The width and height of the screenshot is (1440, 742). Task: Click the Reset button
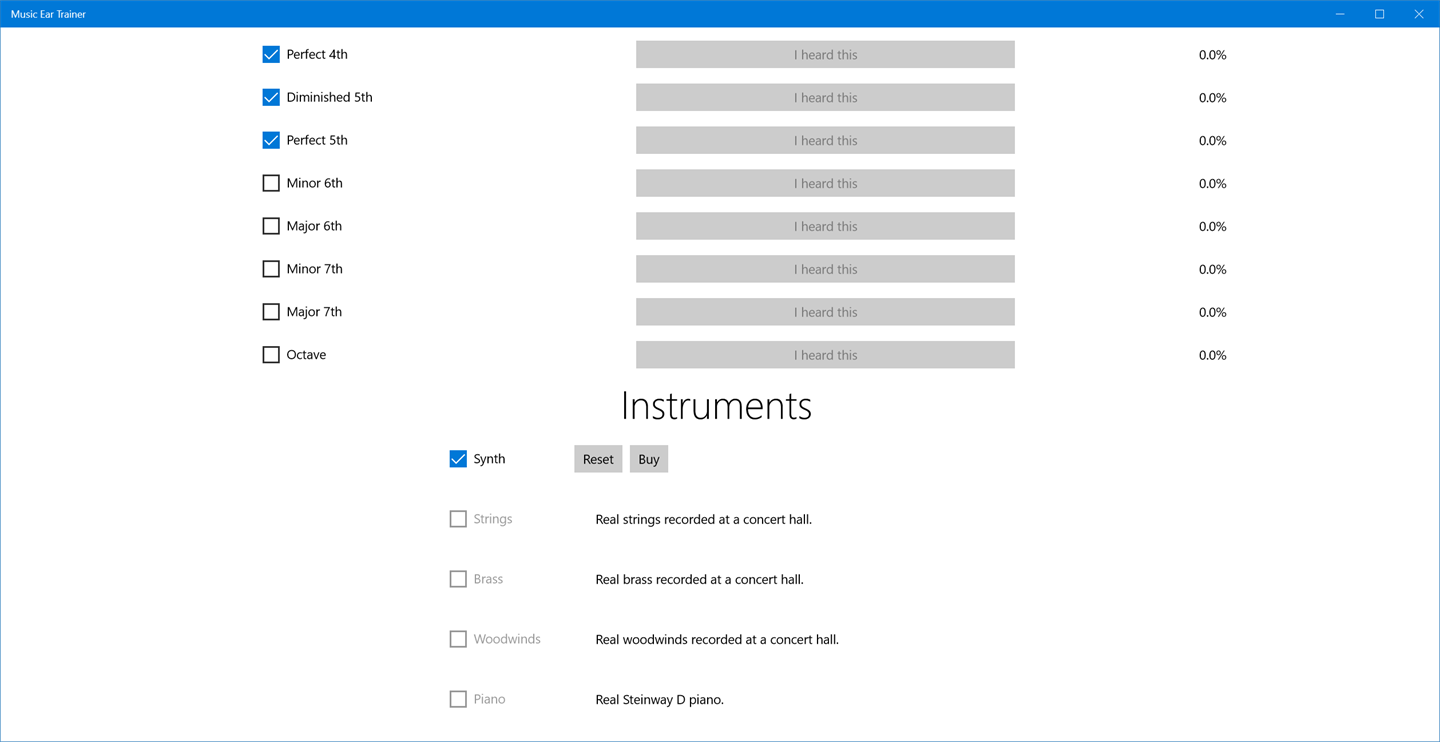pyautogui.click(x=598, y=459)
